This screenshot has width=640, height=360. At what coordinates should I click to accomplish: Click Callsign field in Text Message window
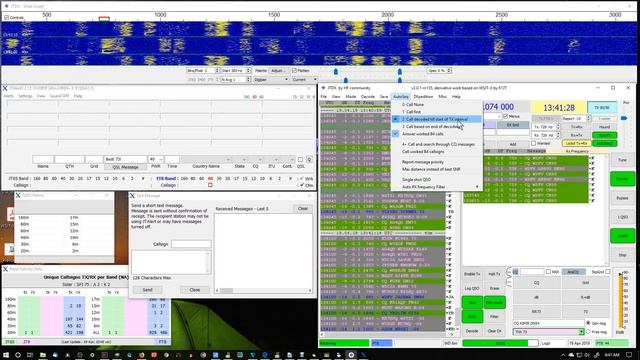tap(191, 244)
